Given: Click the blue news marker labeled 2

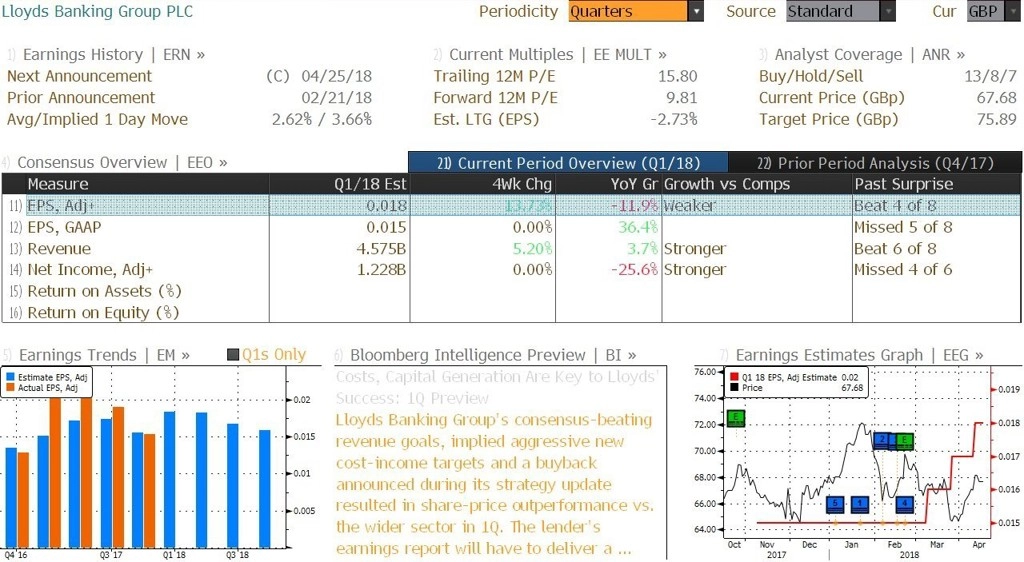Looking at the screenshot, I should (882, 440).
